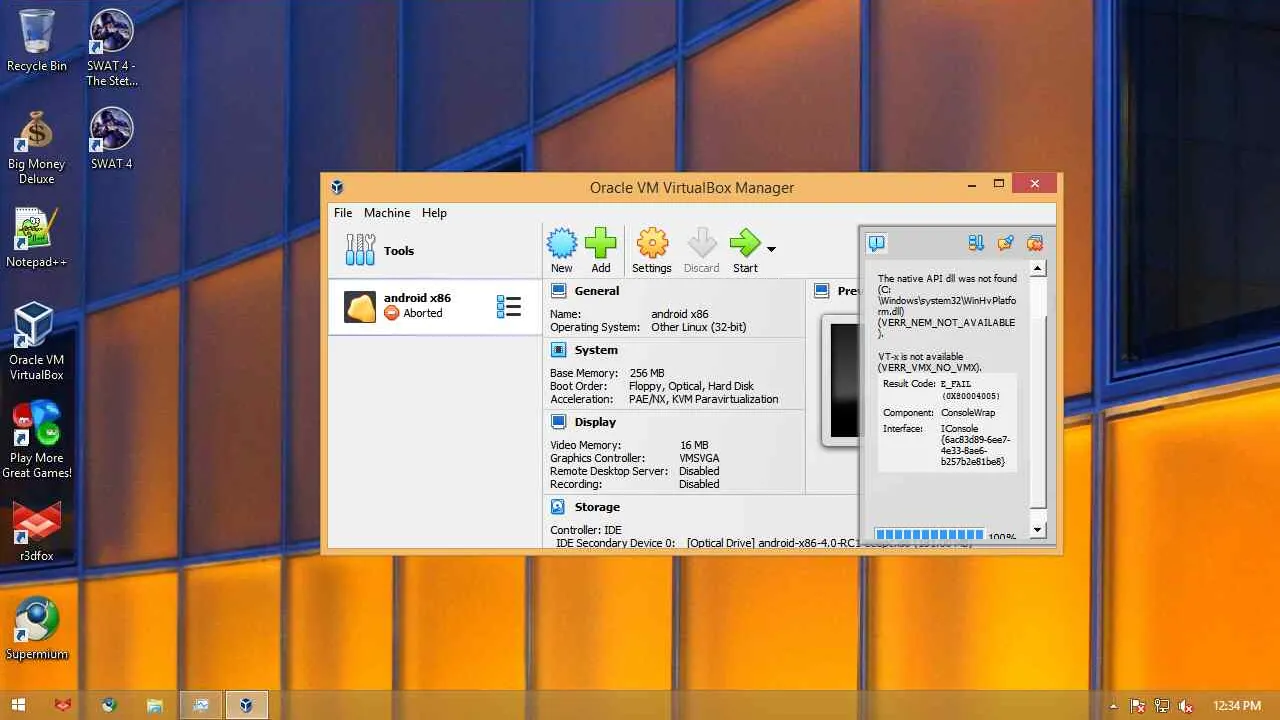Select the SWAT 4 - The Stet... desktop shortcut
The height and width of the screenshot is (720, 1280).
(x=112, y=48)
